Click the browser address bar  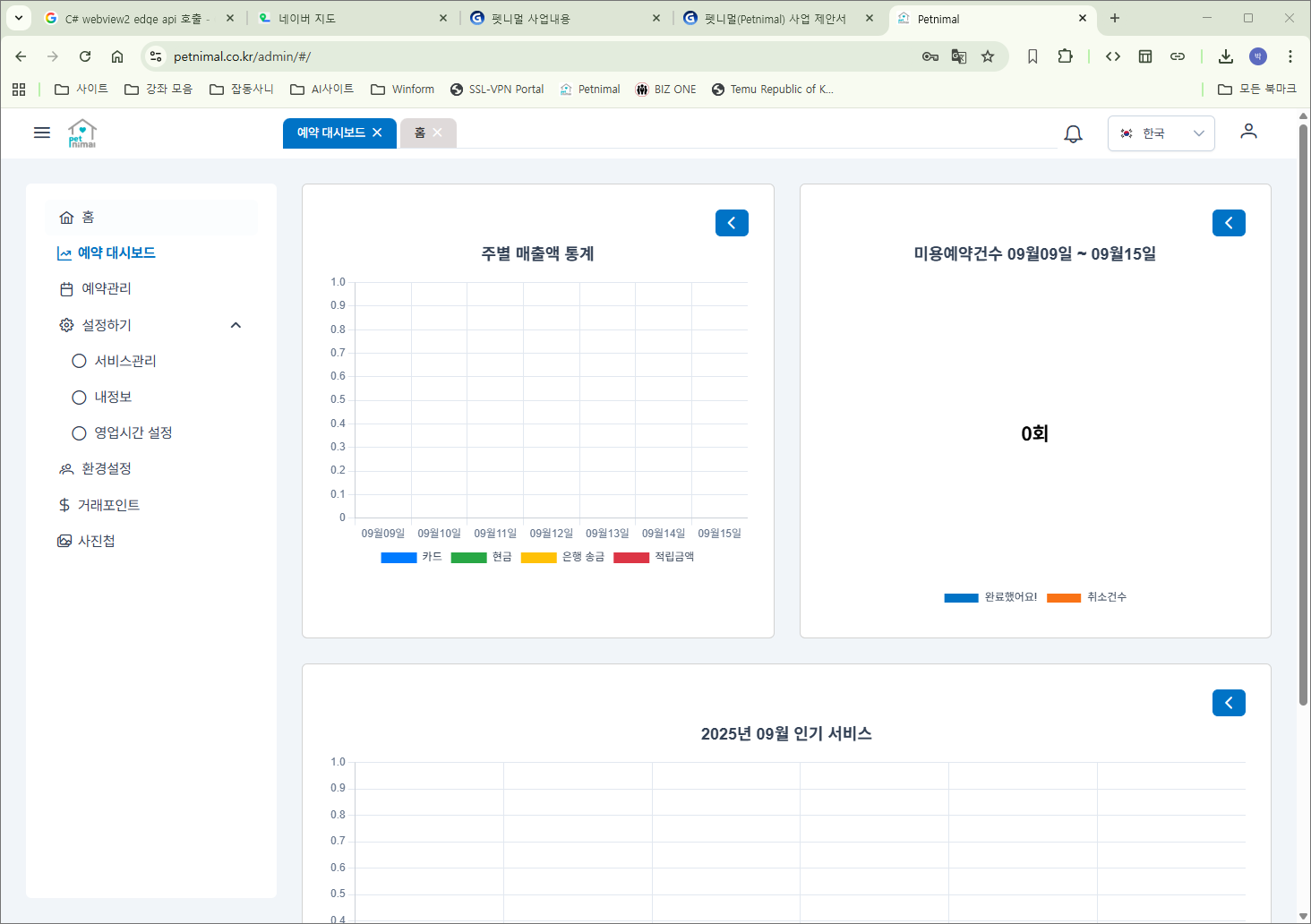point(537,56)
